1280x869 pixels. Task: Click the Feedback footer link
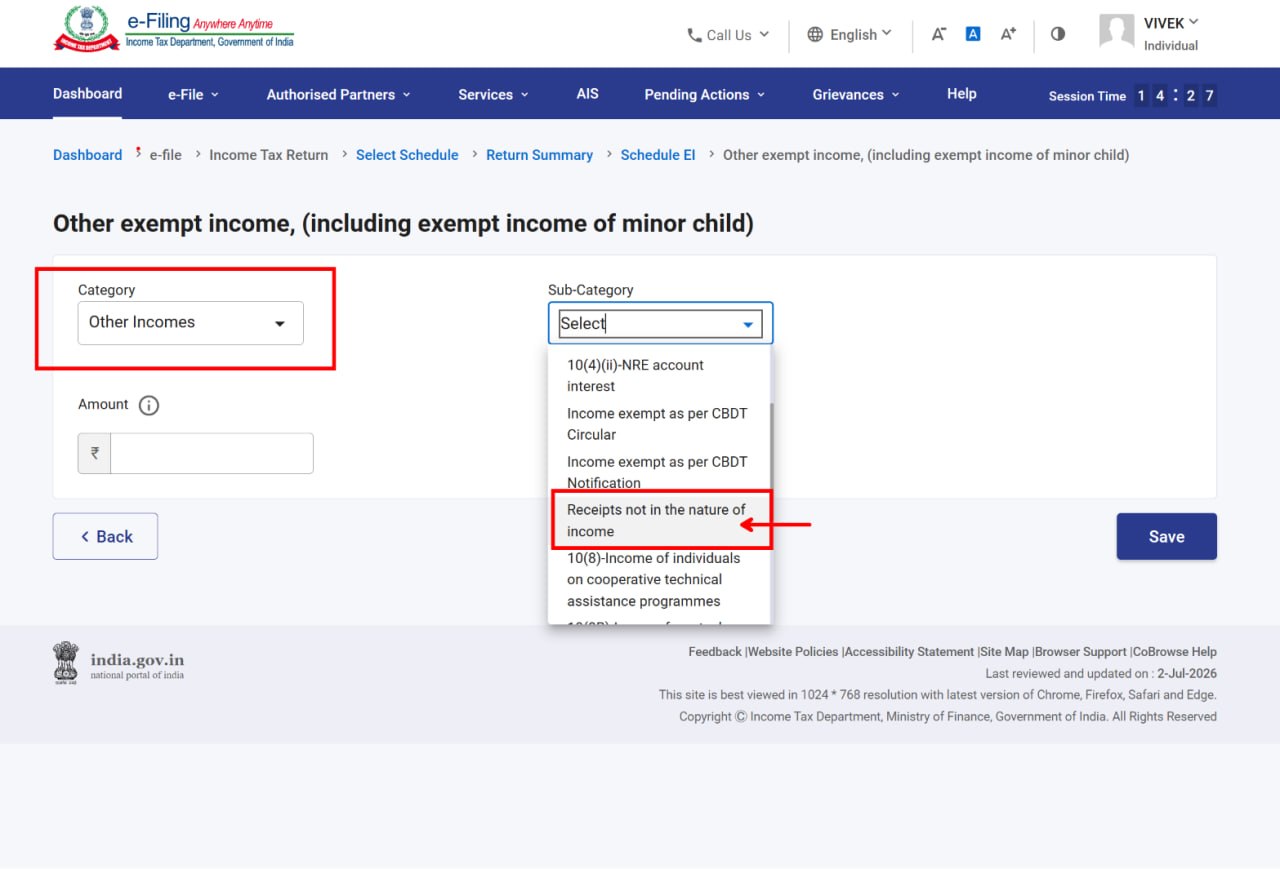(715, 652)
